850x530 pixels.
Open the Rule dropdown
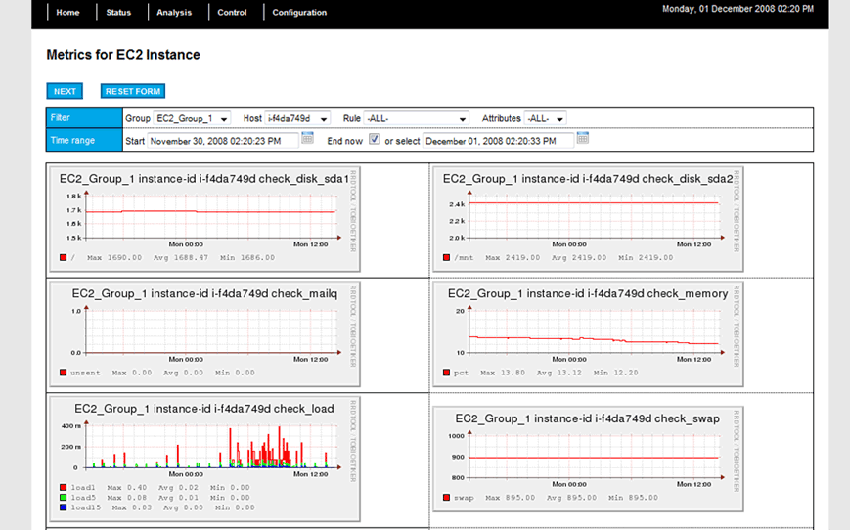pos(416,118)
